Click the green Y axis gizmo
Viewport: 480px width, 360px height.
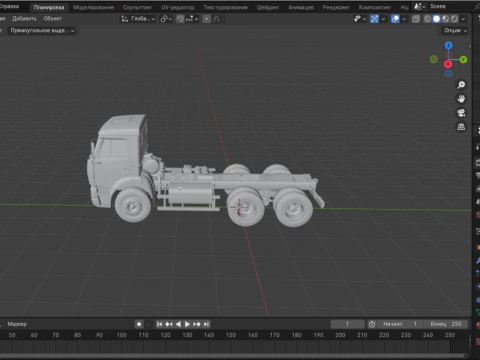(463, 60)
